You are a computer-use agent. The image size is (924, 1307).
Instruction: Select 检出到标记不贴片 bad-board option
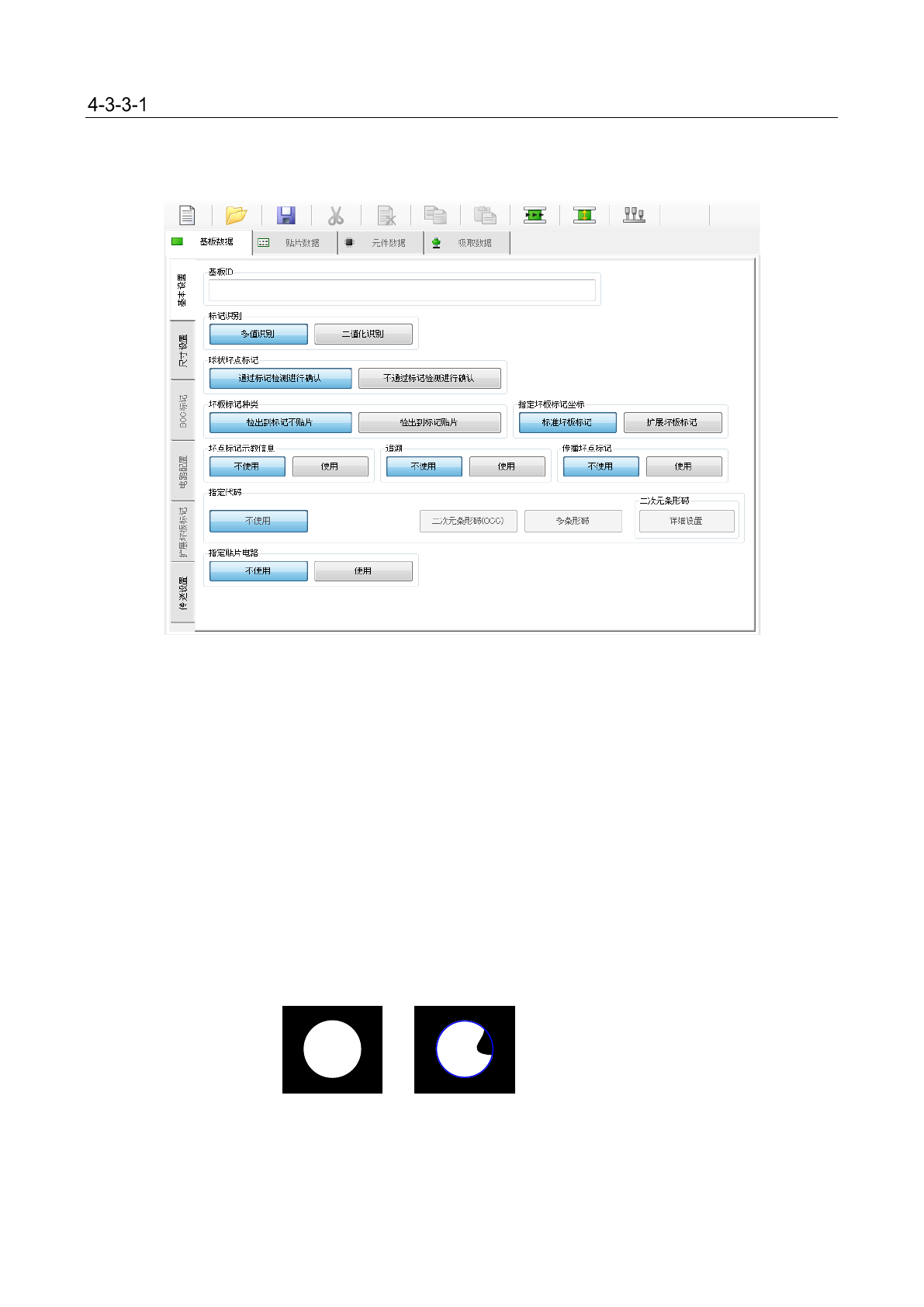tap(280, 422)
